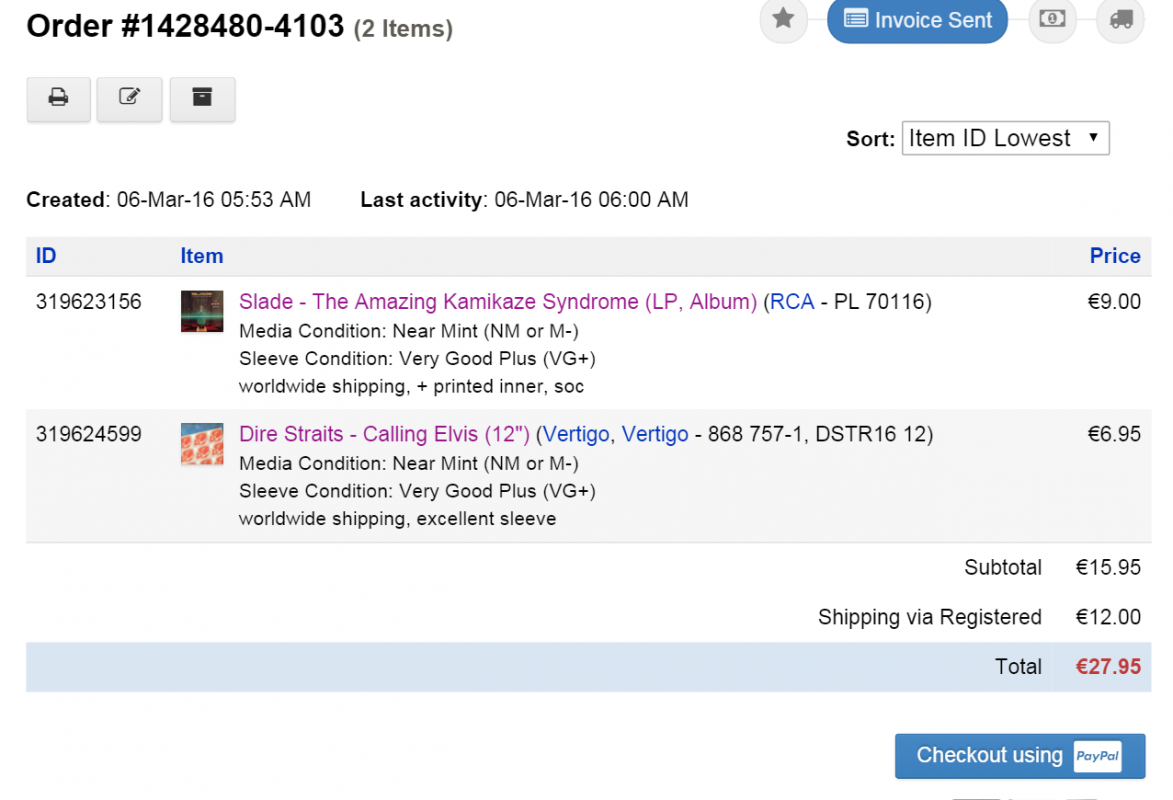The height and width of the screenshot is (800, 1173).
Task: Click the edit order pencil icon
Action: (129, 98)
